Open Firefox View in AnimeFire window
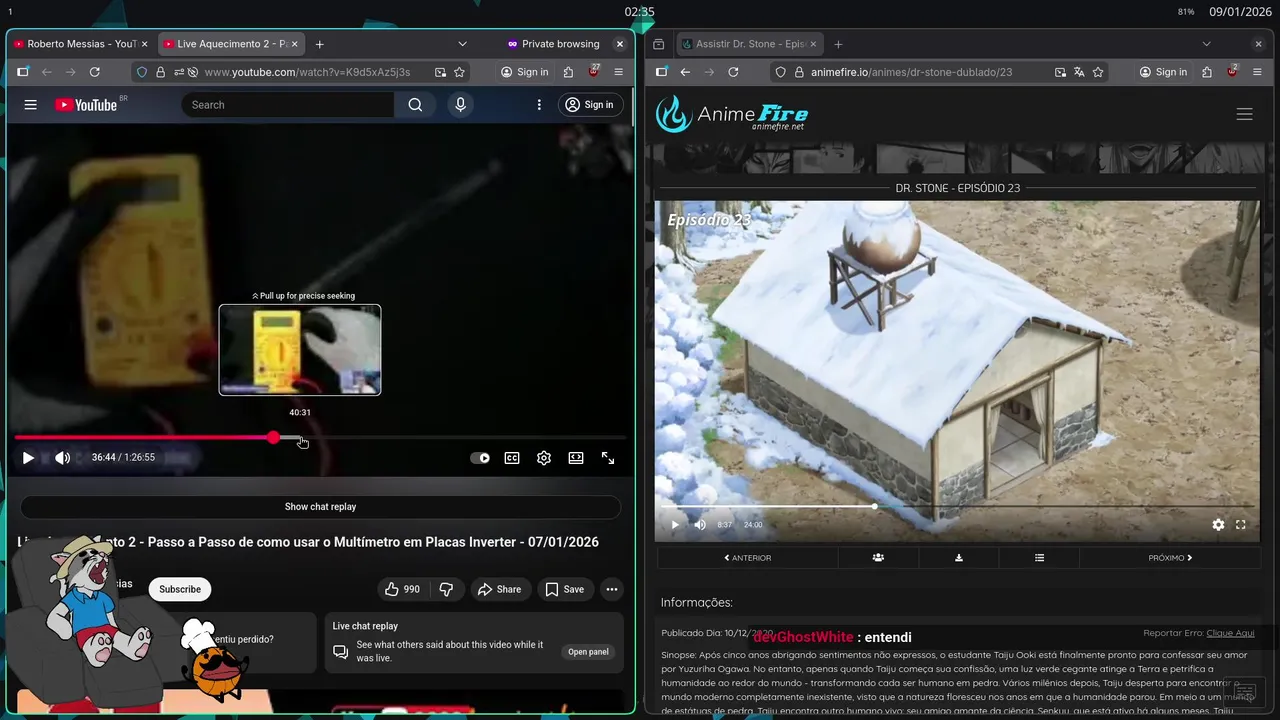This screenshot has height=720, width=1280. tap(658, 44)
